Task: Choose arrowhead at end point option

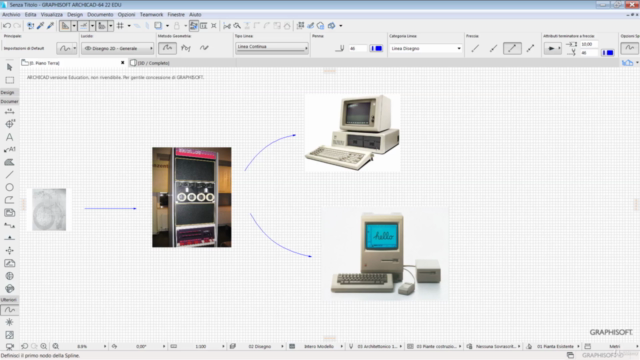Action: [512, 48]
